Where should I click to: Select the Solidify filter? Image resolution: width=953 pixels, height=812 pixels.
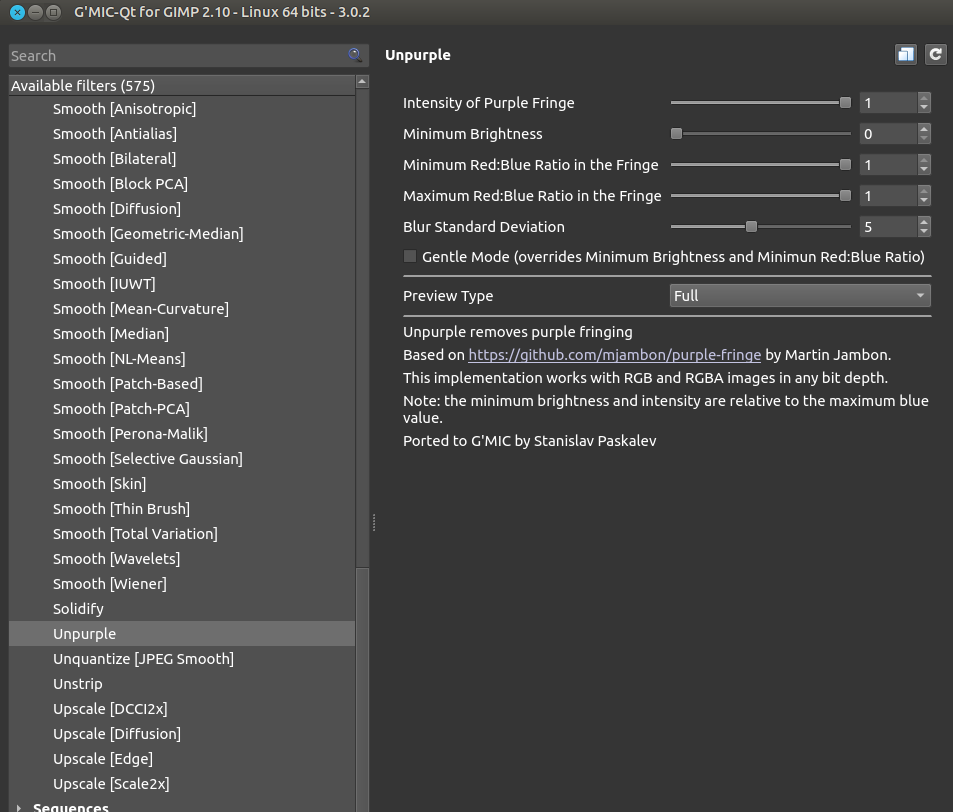[x=182, y=608]
